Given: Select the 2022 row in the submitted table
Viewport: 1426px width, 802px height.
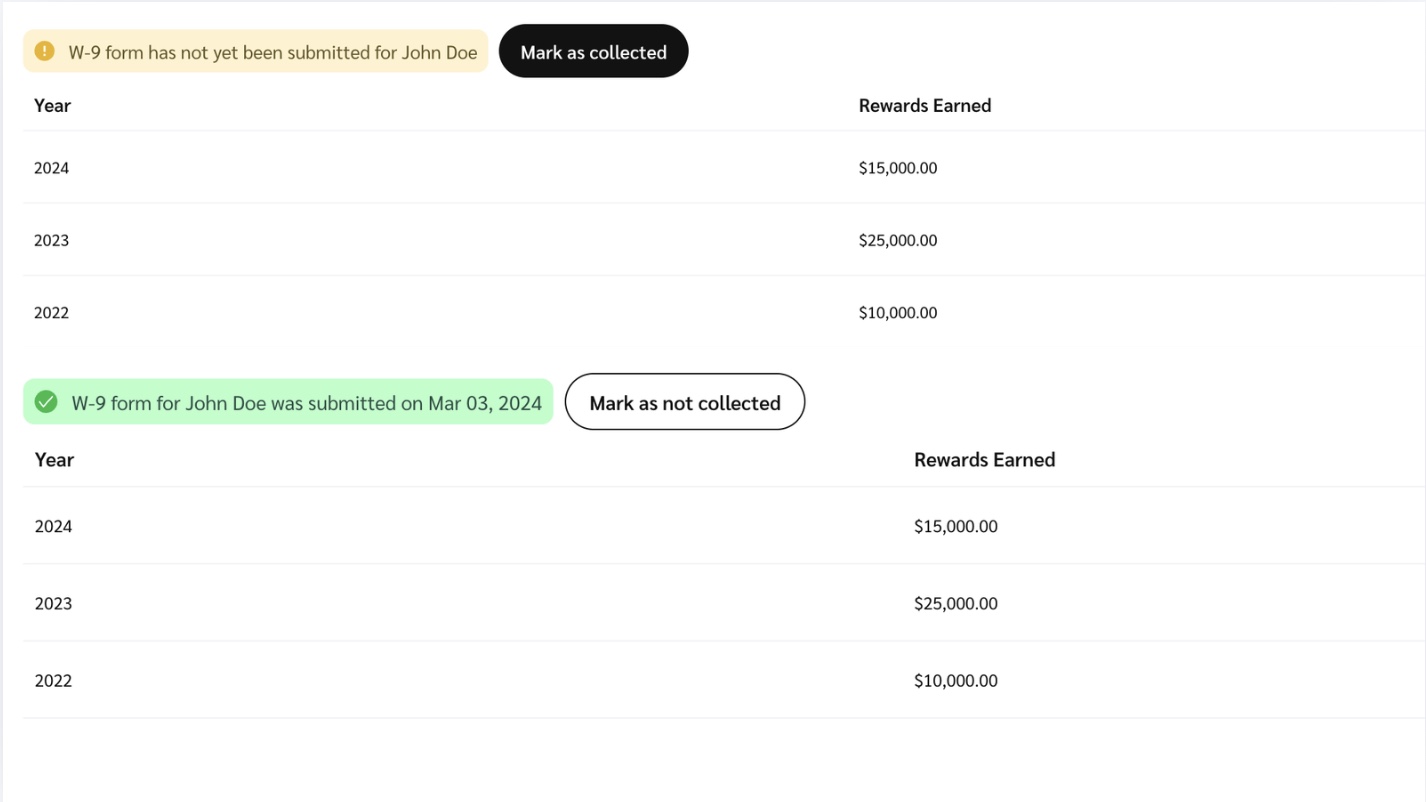Looking at the screenshot, I should pos(54,681).
